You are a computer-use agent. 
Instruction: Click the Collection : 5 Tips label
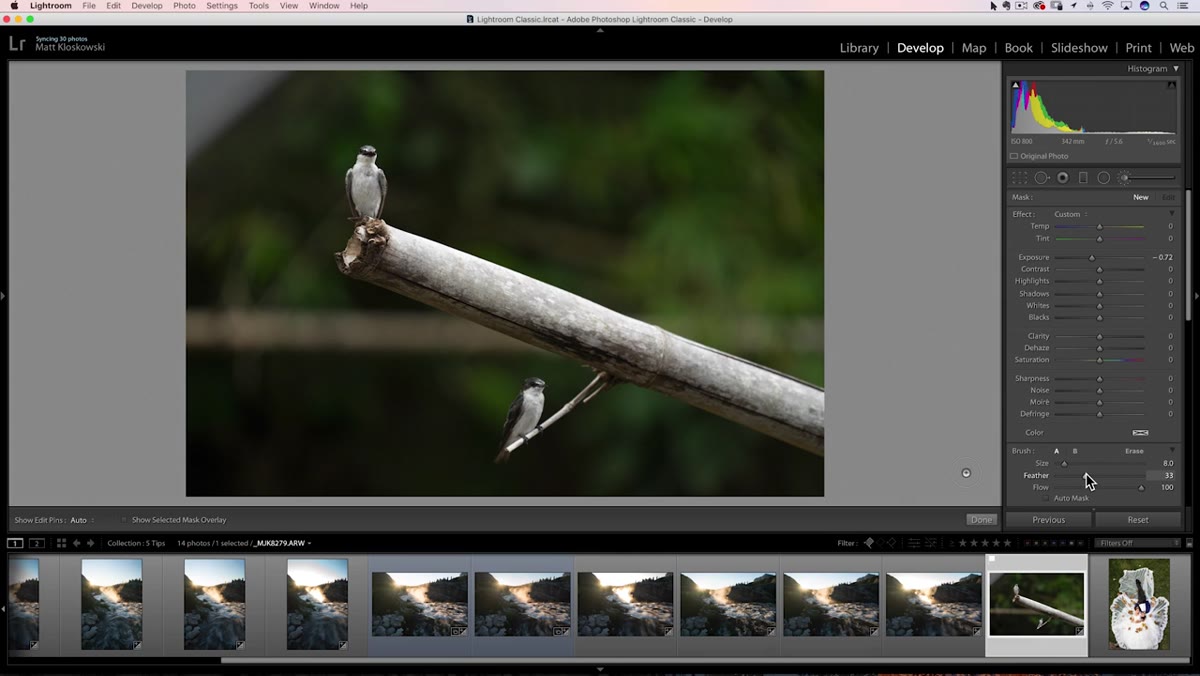point(136,543)
